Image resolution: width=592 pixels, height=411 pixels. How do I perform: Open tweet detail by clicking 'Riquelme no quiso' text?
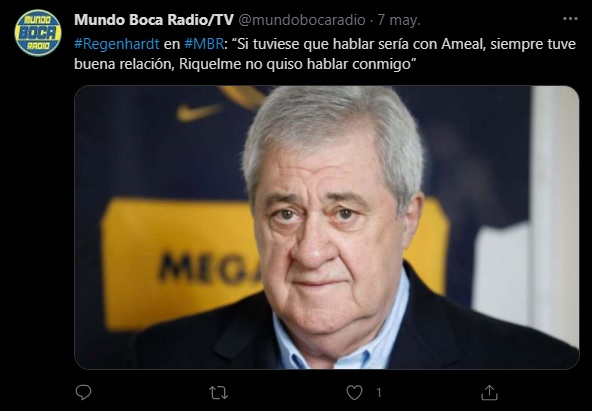tap(240, 64)
